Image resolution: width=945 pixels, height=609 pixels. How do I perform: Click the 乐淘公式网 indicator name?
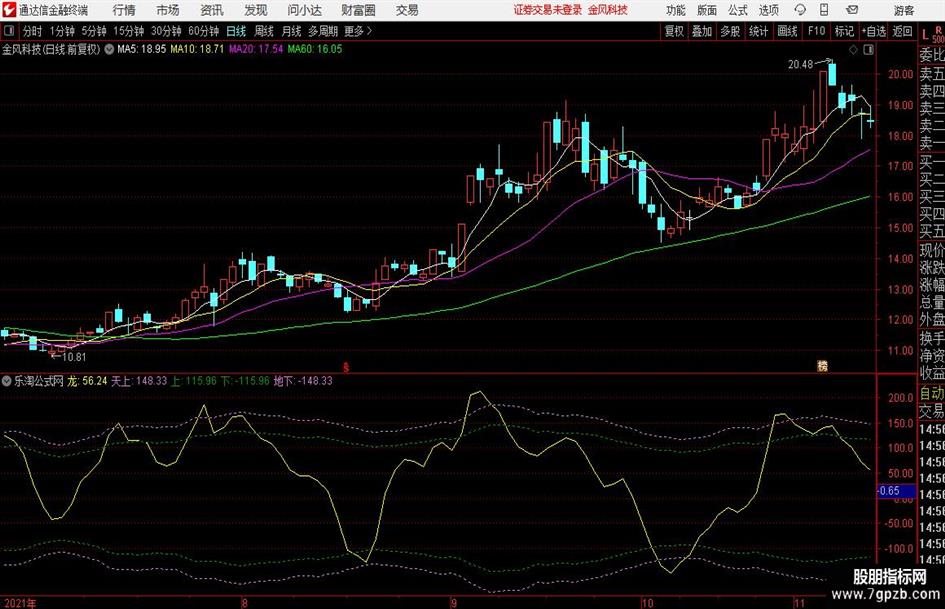(x=39, y=380)
